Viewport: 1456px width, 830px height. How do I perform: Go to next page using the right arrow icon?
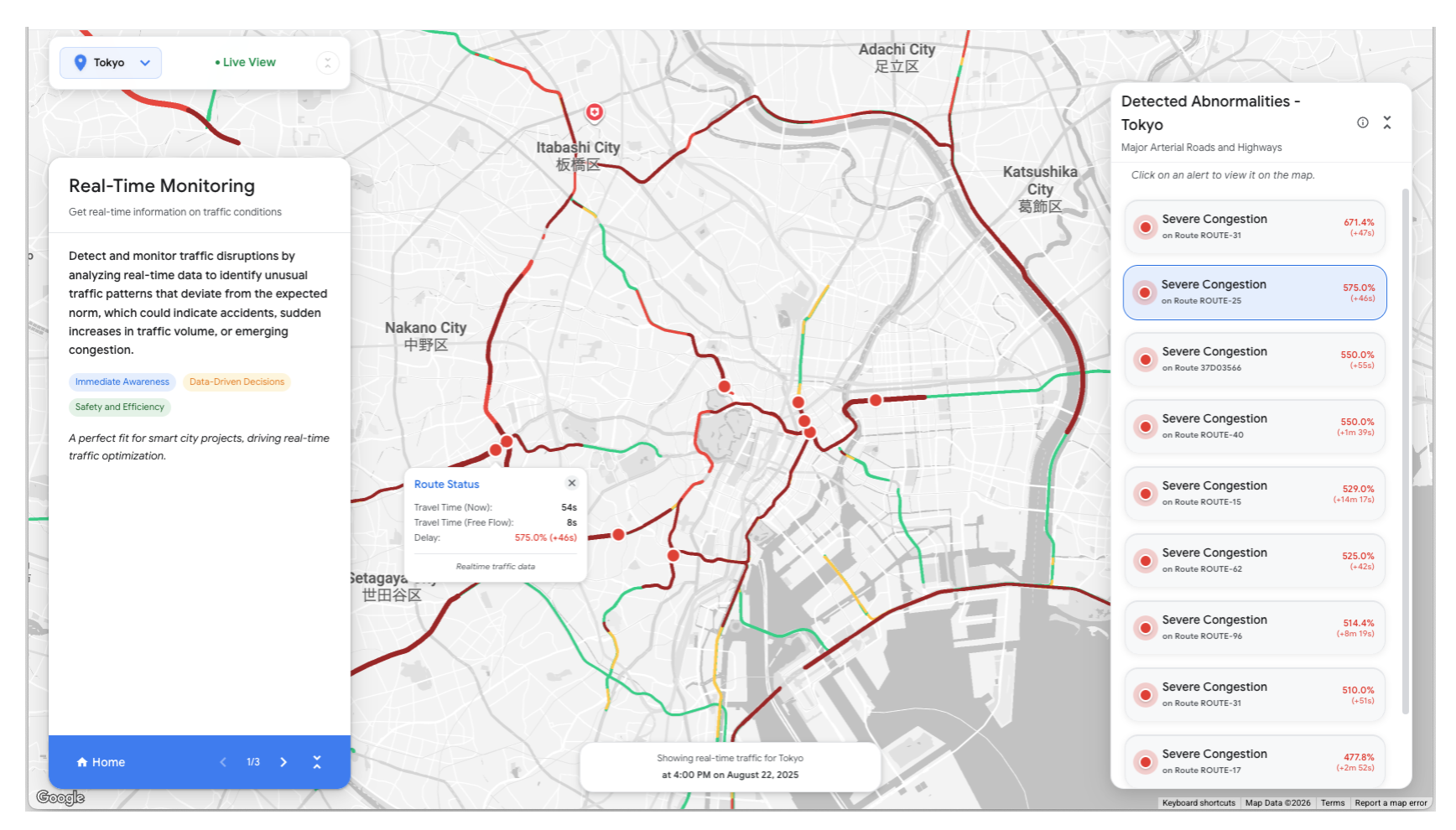(x=283, y=762)
